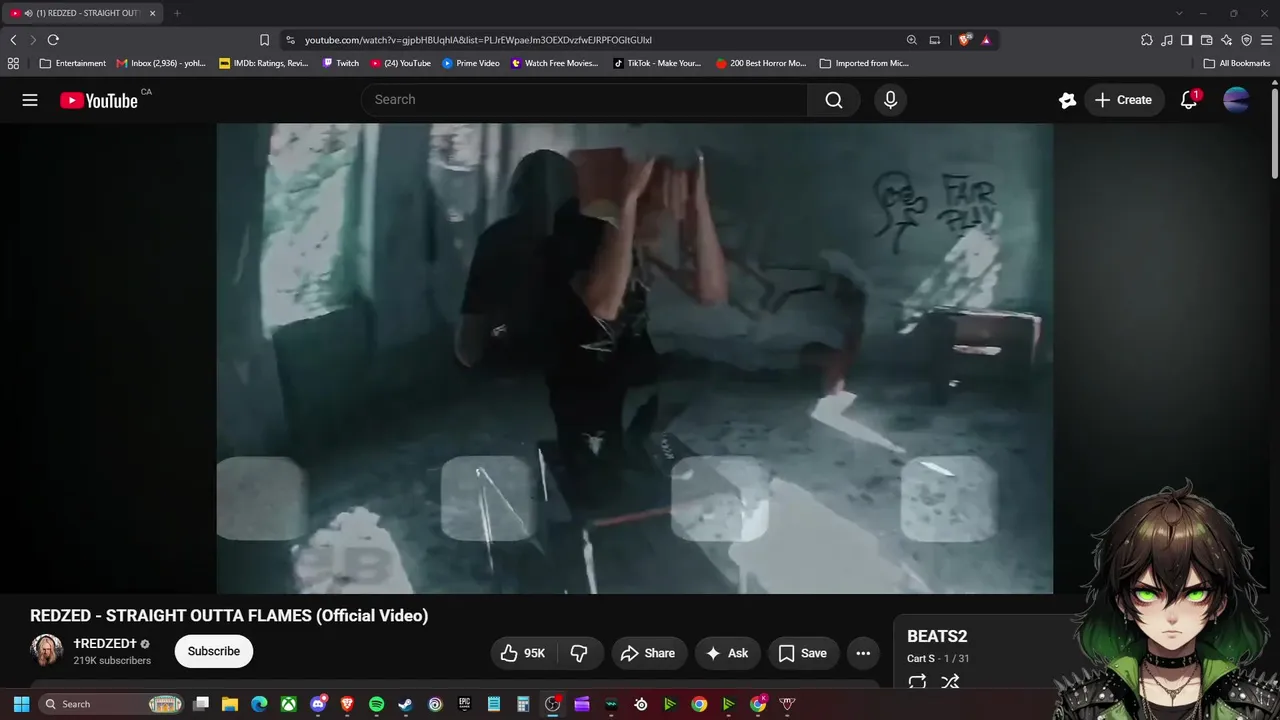Click the YouTube search magnifier button
Viewport: 1280px width, 720px height.
coord(834,100)
